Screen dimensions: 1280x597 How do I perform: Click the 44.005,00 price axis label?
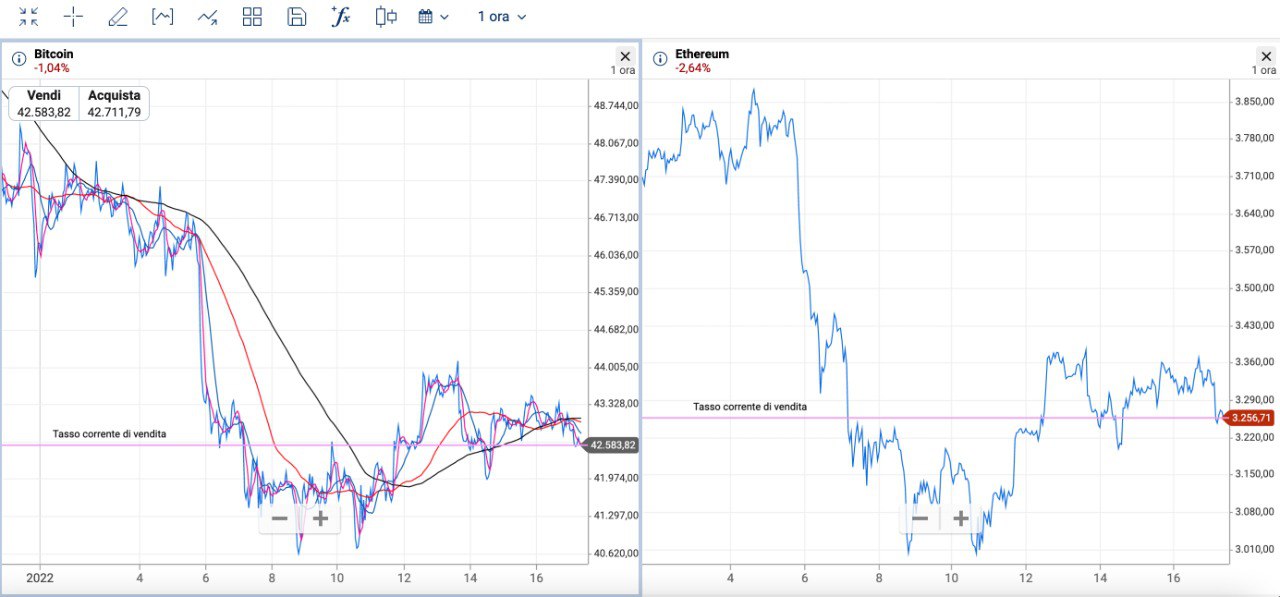pyautogui.click(x=616, y=367)
